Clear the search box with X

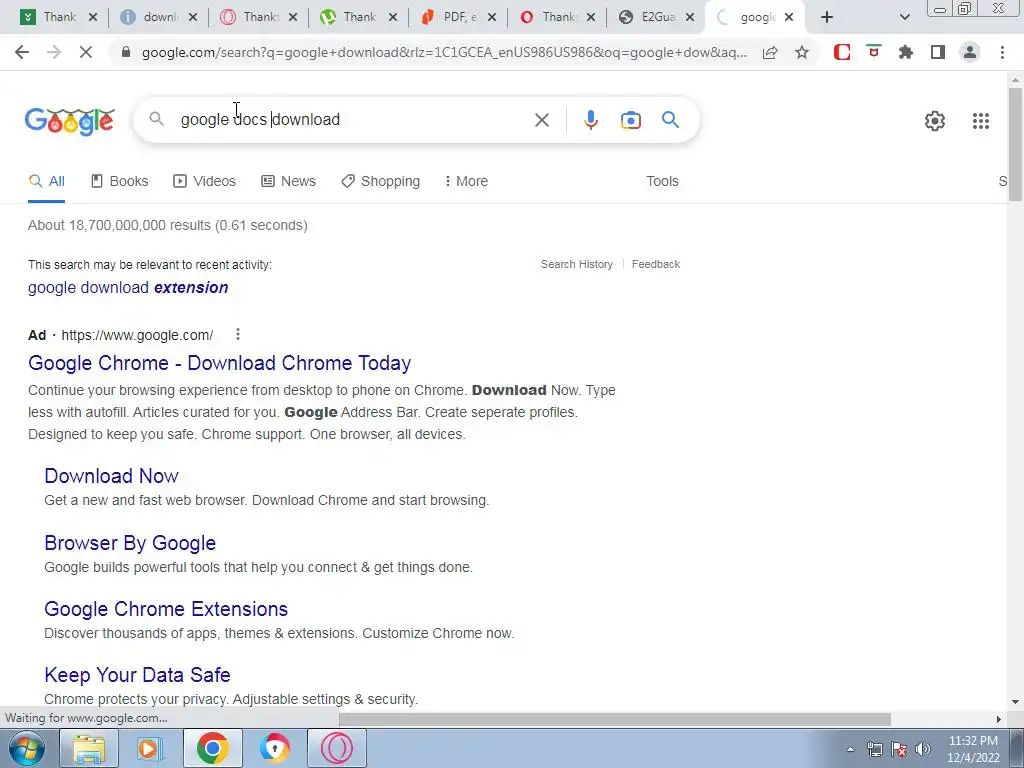(x=541, y=120)
